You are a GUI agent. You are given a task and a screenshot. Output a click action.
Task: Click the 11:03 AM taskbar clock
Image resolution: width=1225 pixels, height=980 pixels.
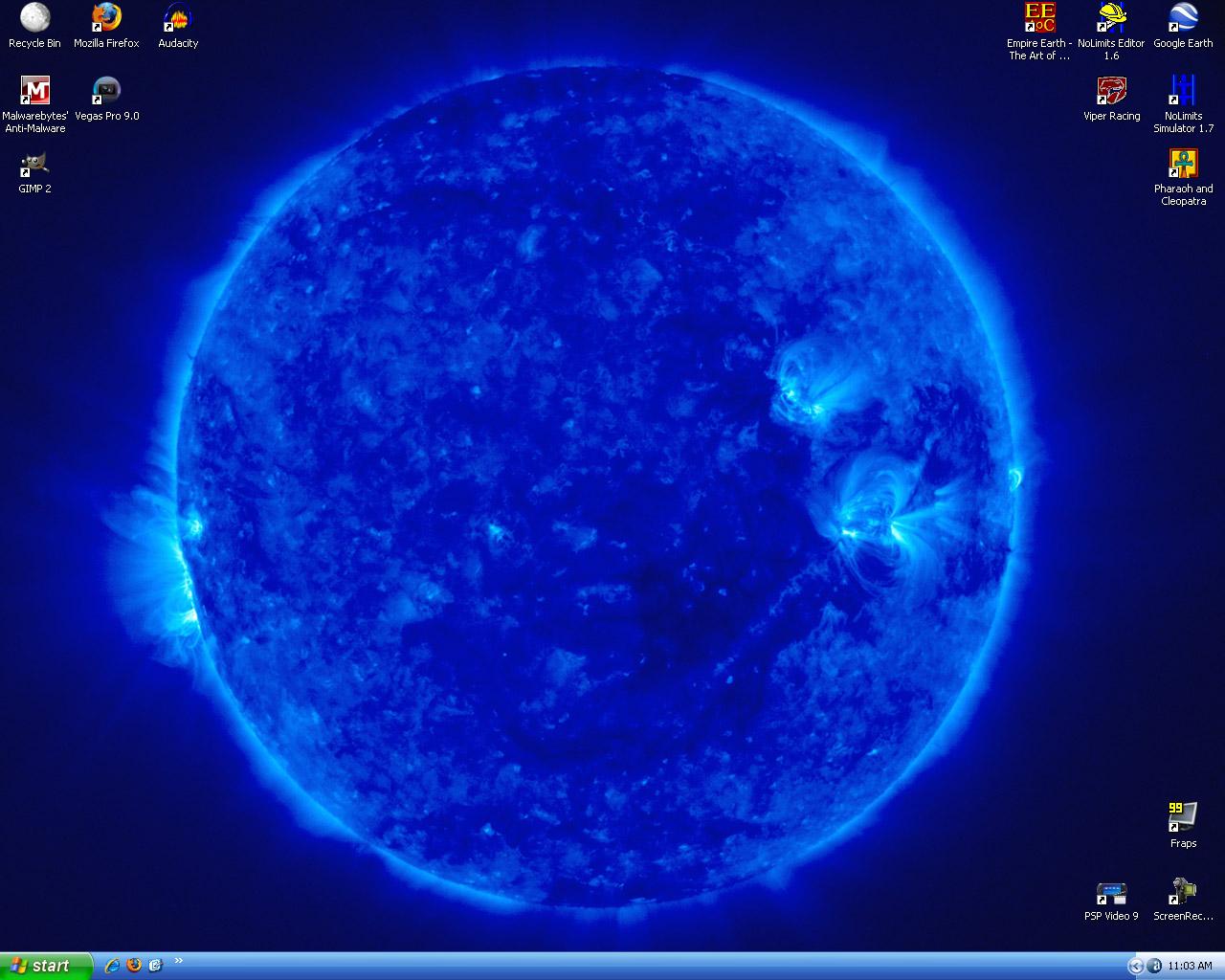click(x=1190, y=967)
